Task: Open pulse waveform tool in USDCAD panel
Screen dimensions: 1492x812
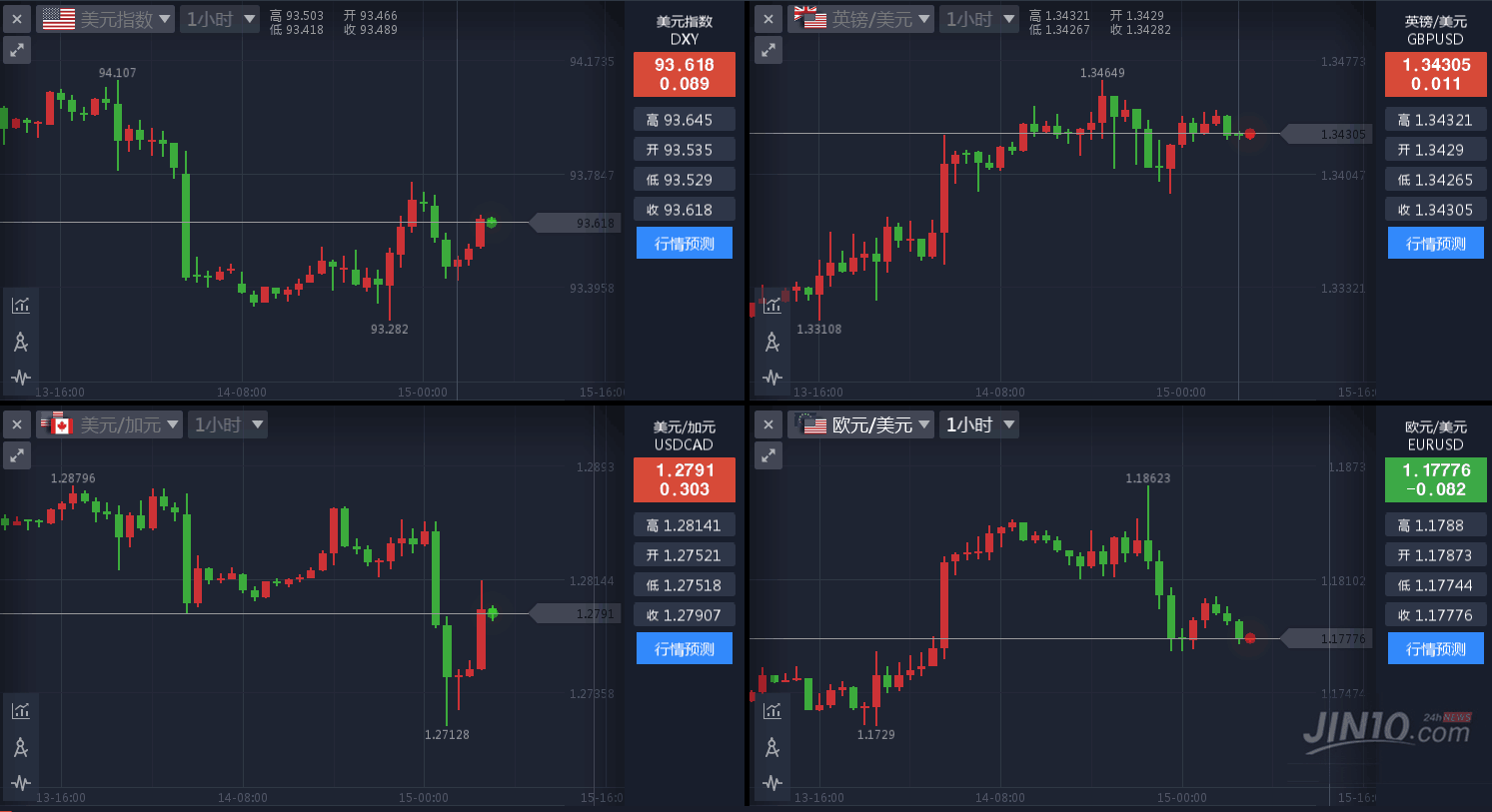Action: [21, 783]
